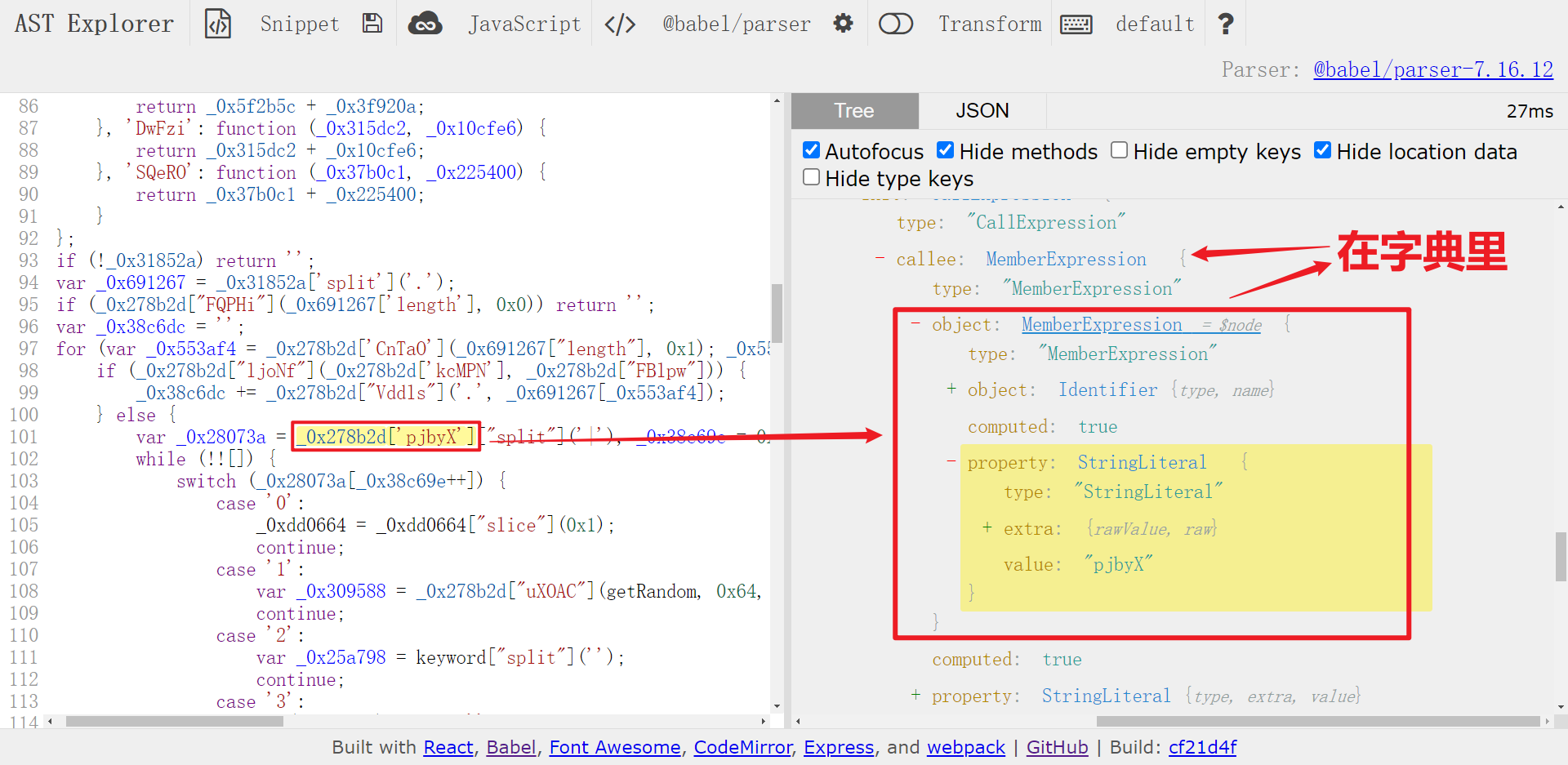Enable Hide empty keys checkbox
This screenshot has width=1568, height=765.
(x=1119, y=150)
